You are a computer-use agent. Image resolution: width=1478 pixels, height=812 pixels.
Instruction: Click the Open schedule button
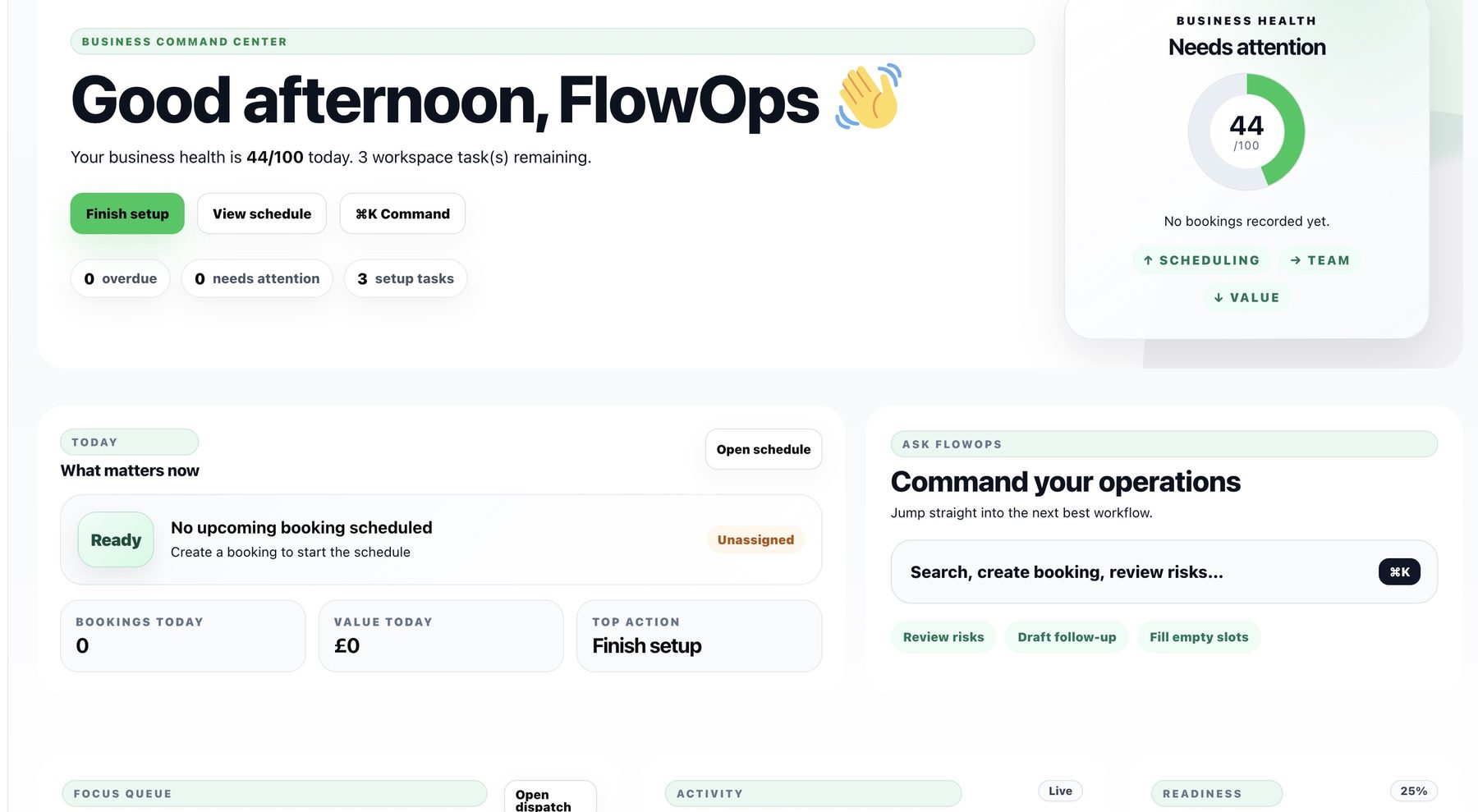pyautogui.click(x=764, y=449)
